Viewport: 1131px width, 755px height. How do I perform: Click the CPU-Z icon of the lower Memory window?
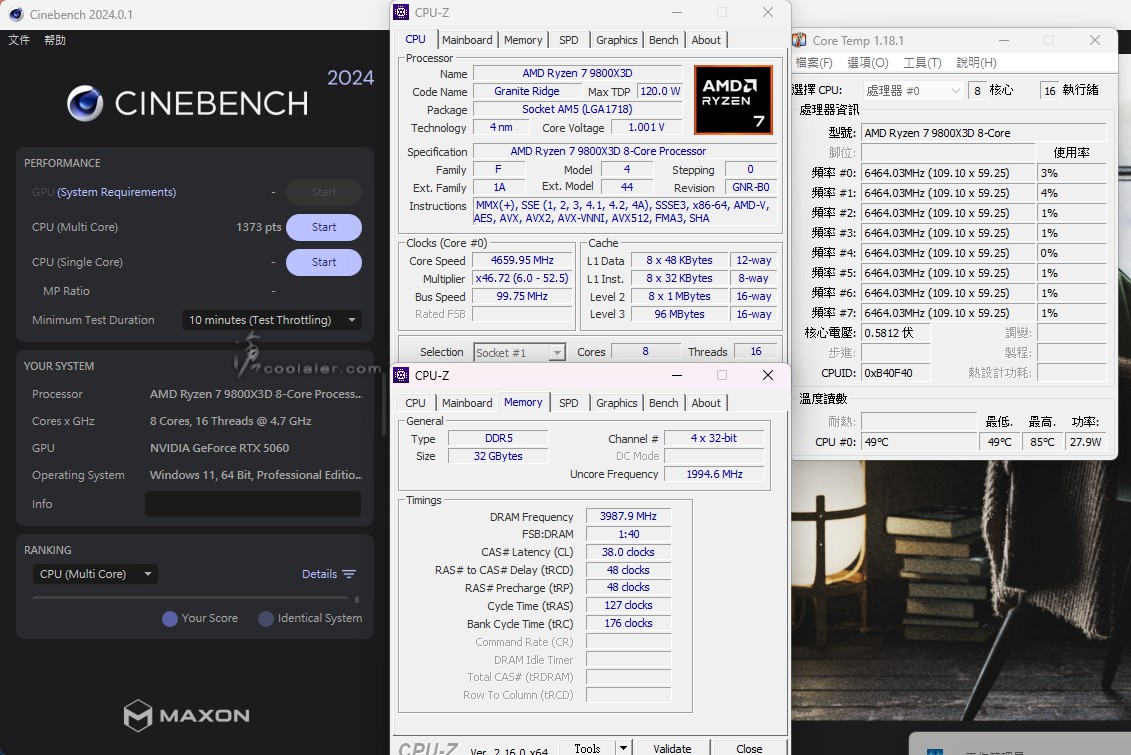point(401,375)
